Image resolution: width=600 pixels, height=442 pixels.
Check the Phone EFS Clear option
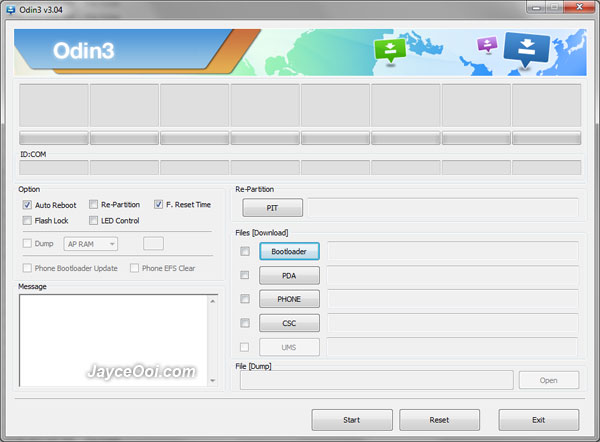[134, 268]
